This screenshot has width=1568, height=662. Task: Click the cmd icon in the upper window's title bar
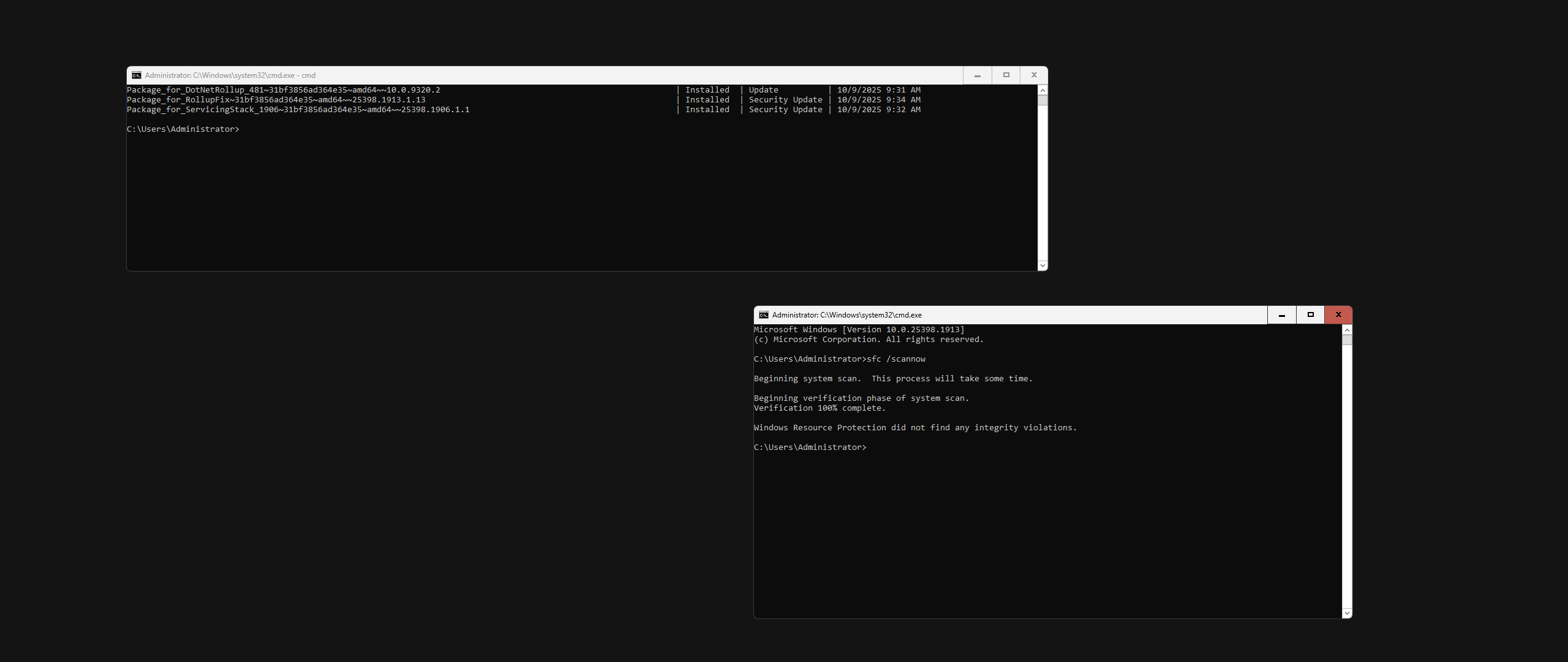click(x=137, y=75)
